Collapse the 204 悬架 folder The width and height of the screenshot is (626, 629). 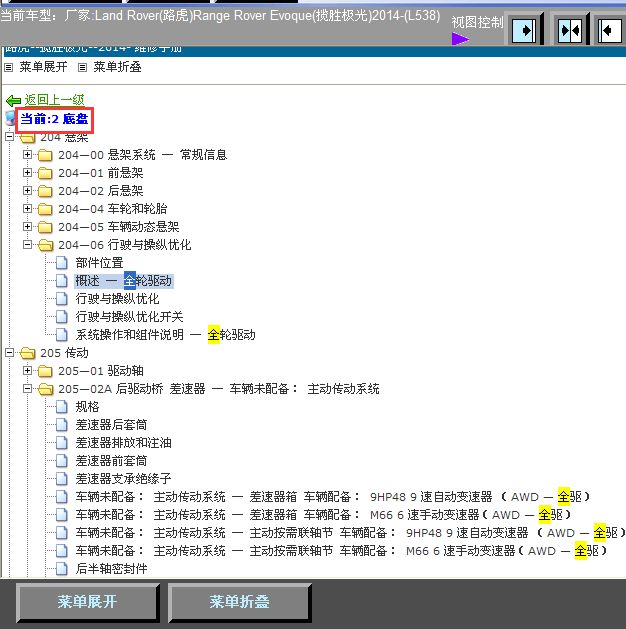click(x=10, y=137)
